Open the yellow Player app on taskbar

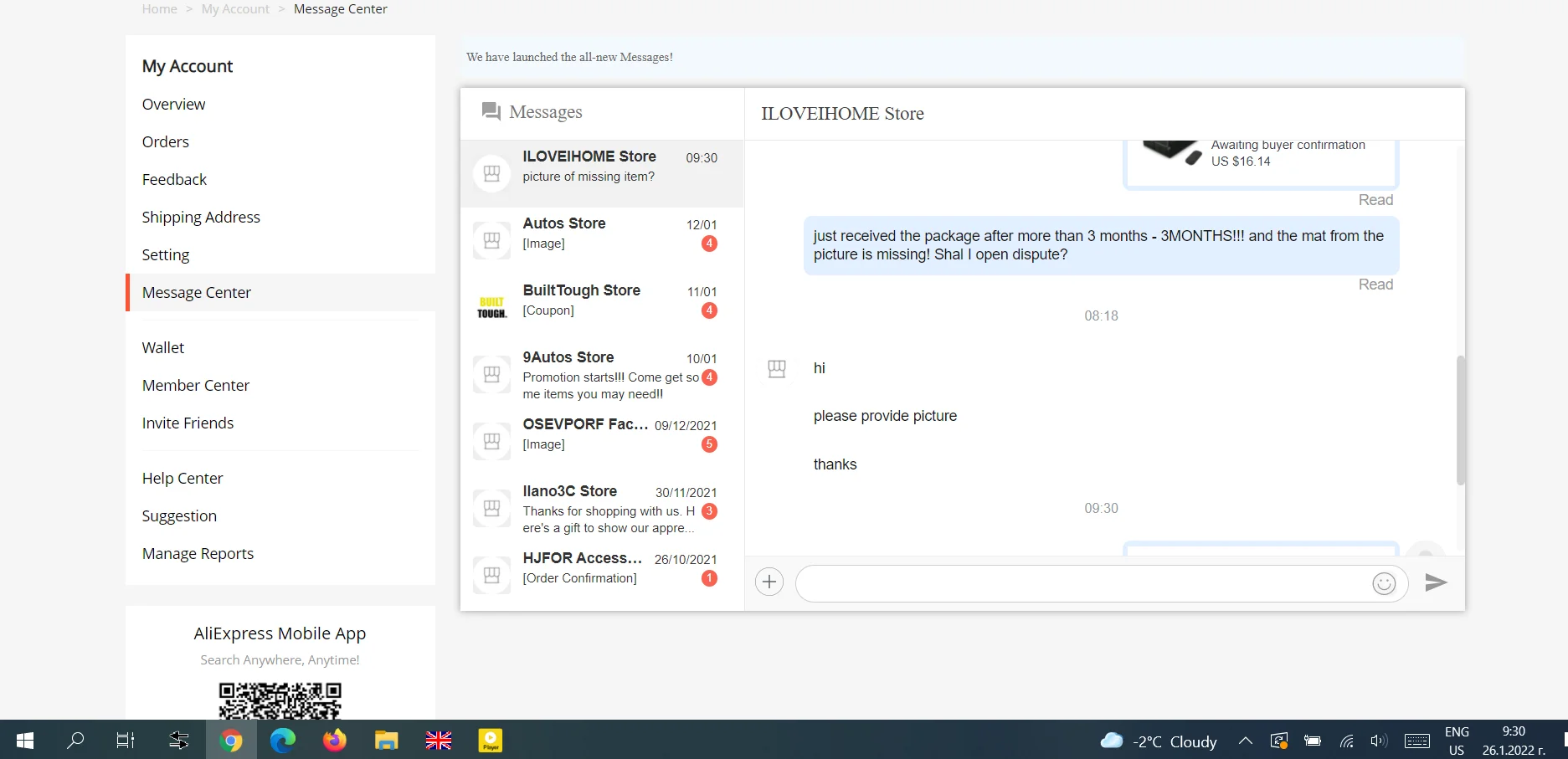coord(491,741)
